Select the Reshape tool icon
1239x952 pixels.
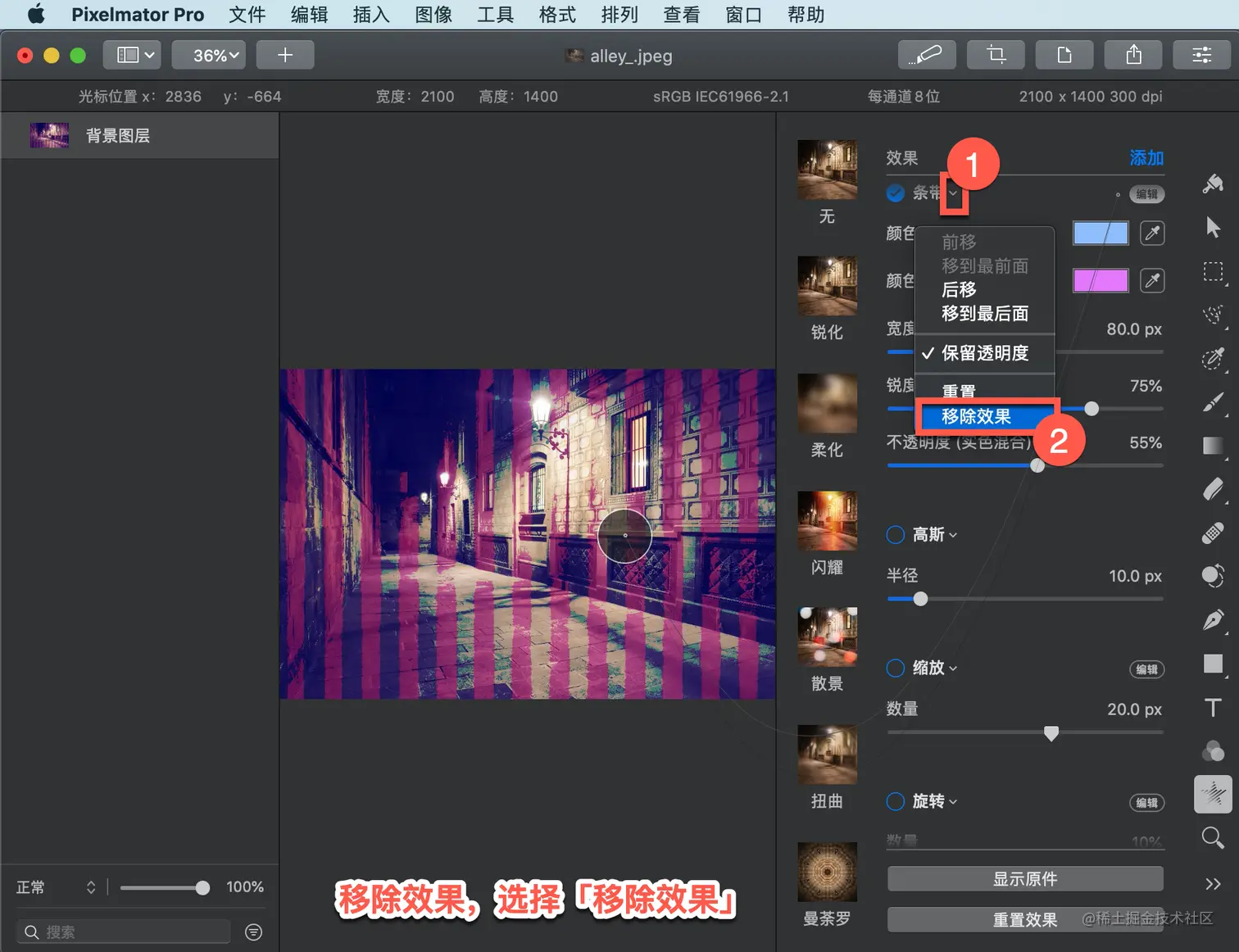[x=1213, y=576]
